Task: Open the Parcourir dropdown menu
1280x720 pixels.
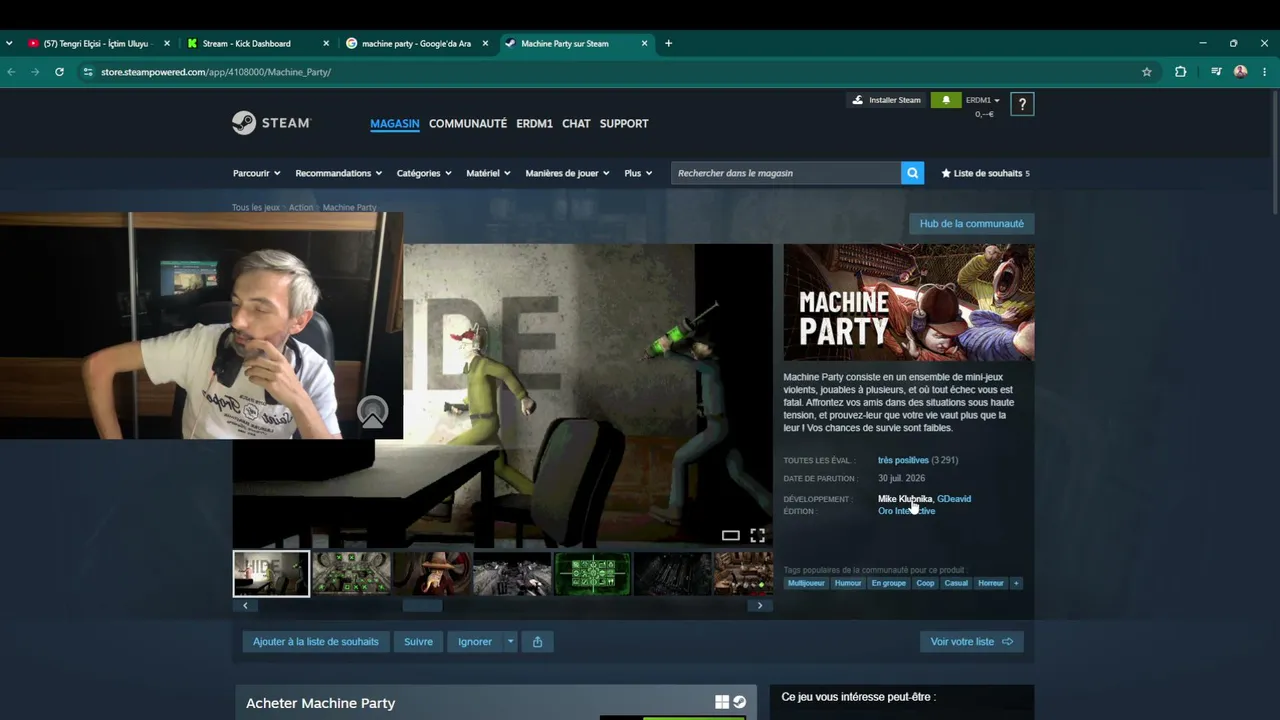Action: click(256, 173)
